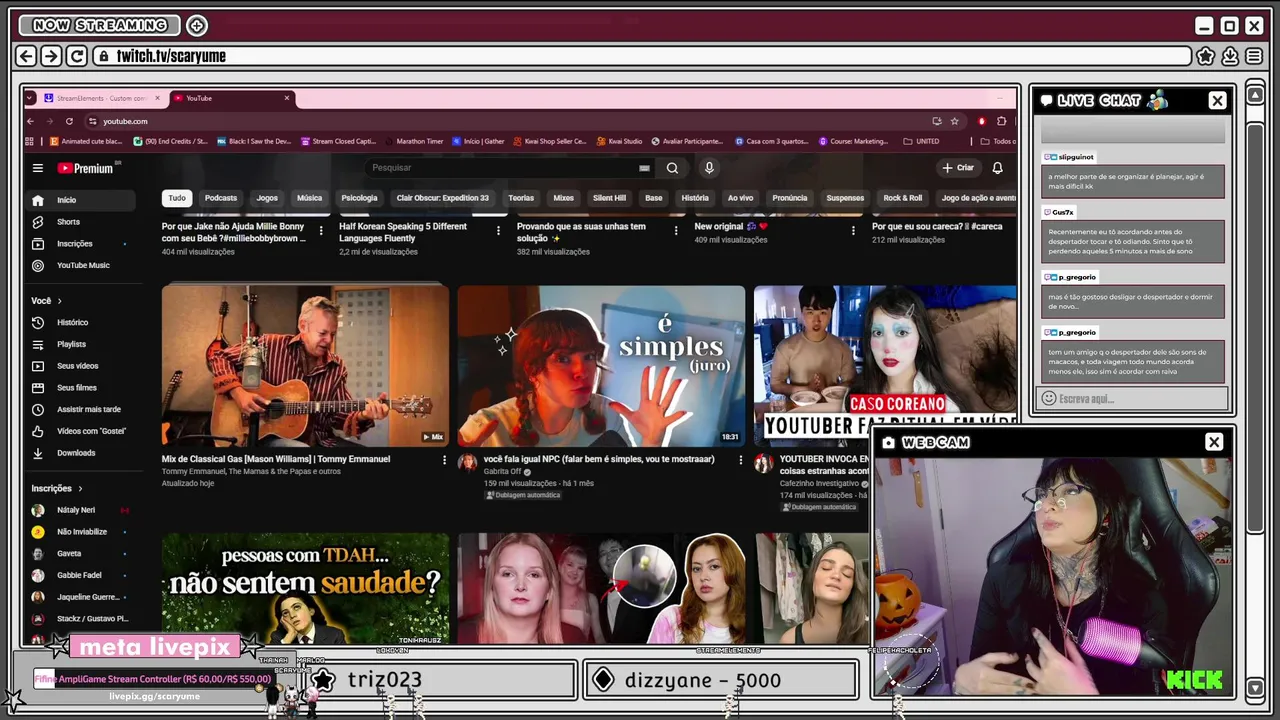Select the Silent Hill filter chip
The height and width of the screenshot is (720, 1280).
tap(609, 198)
